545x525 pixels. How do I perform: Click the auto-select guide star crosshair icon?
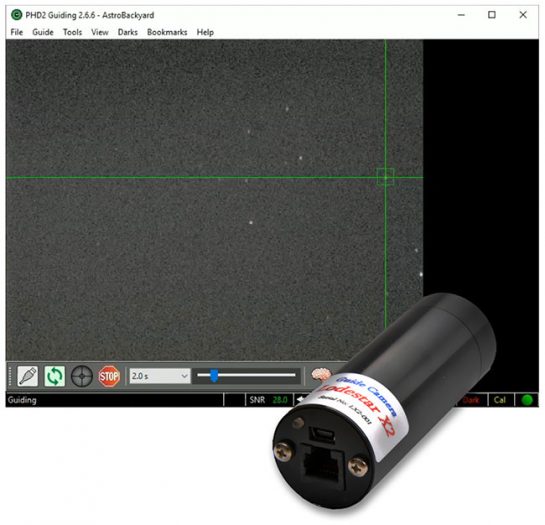click(x=82, y=376)
